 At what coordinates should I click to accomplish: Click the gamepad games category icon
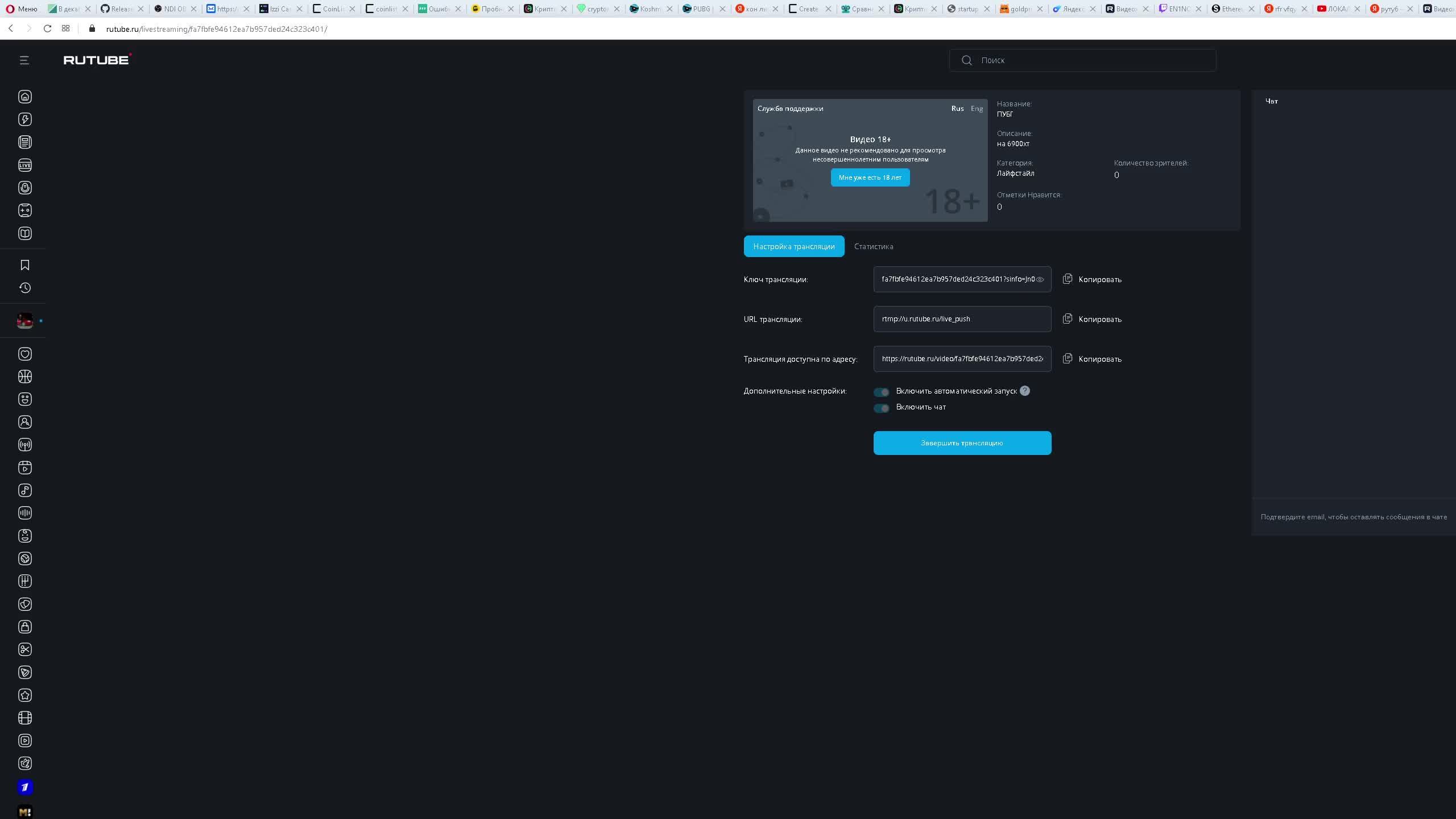coord(25,210)
